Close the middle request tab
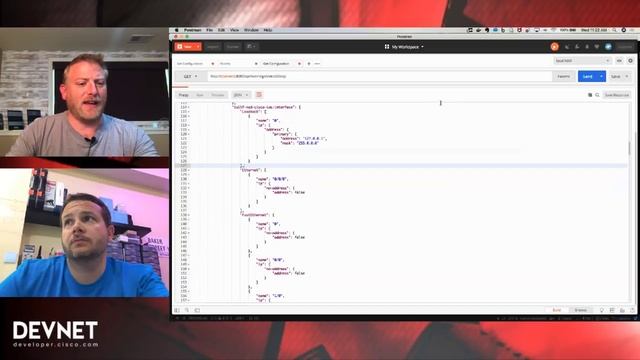This screenshot has width=640, height=360. pos(256,64)
